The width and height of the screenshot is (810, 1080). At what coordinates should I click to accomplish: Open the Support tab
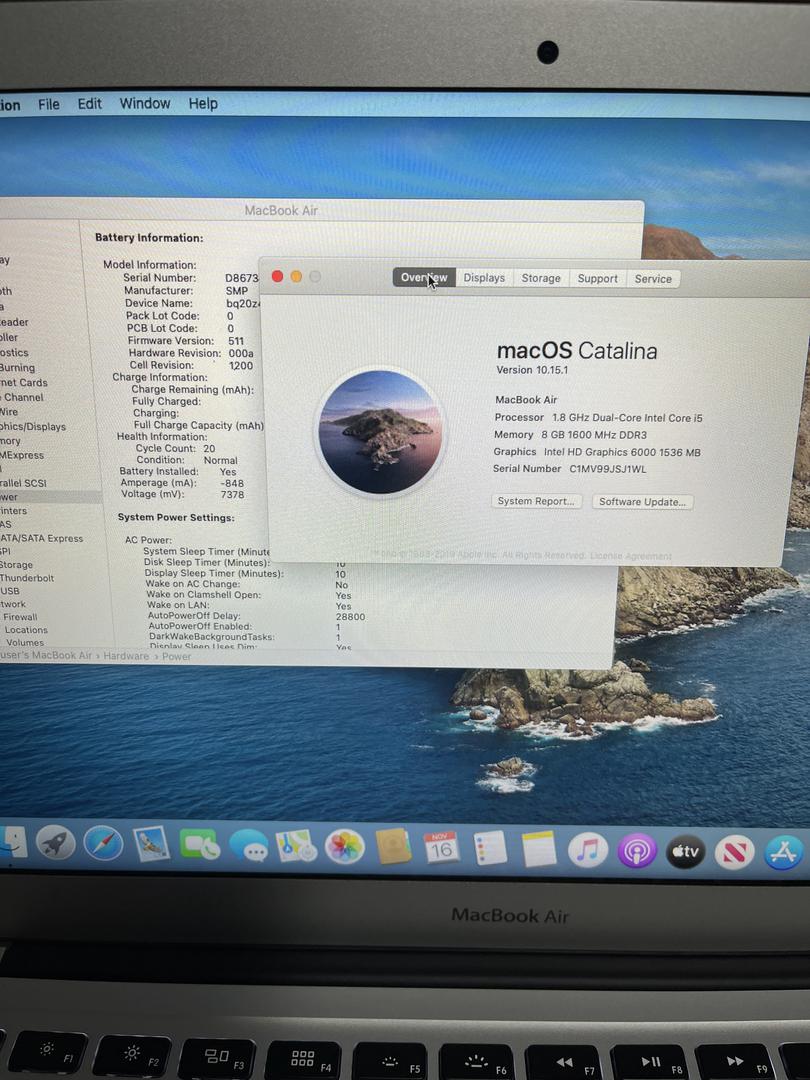(x=597, y=279)
